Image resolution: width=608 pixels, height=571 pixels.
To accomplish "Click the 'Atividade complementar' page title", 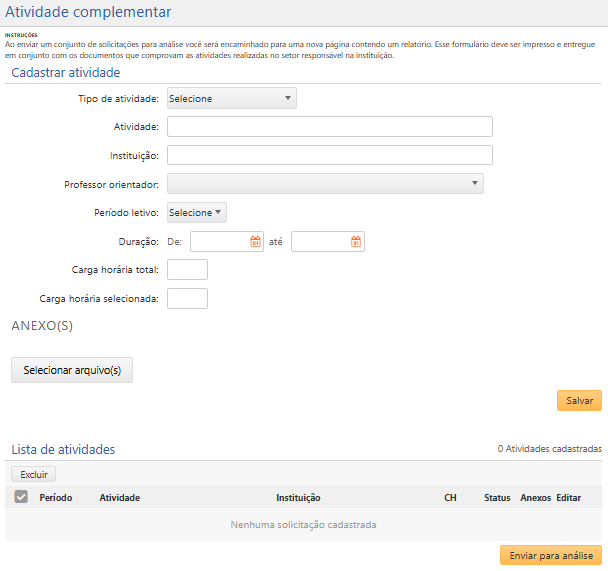I will 88,12.
